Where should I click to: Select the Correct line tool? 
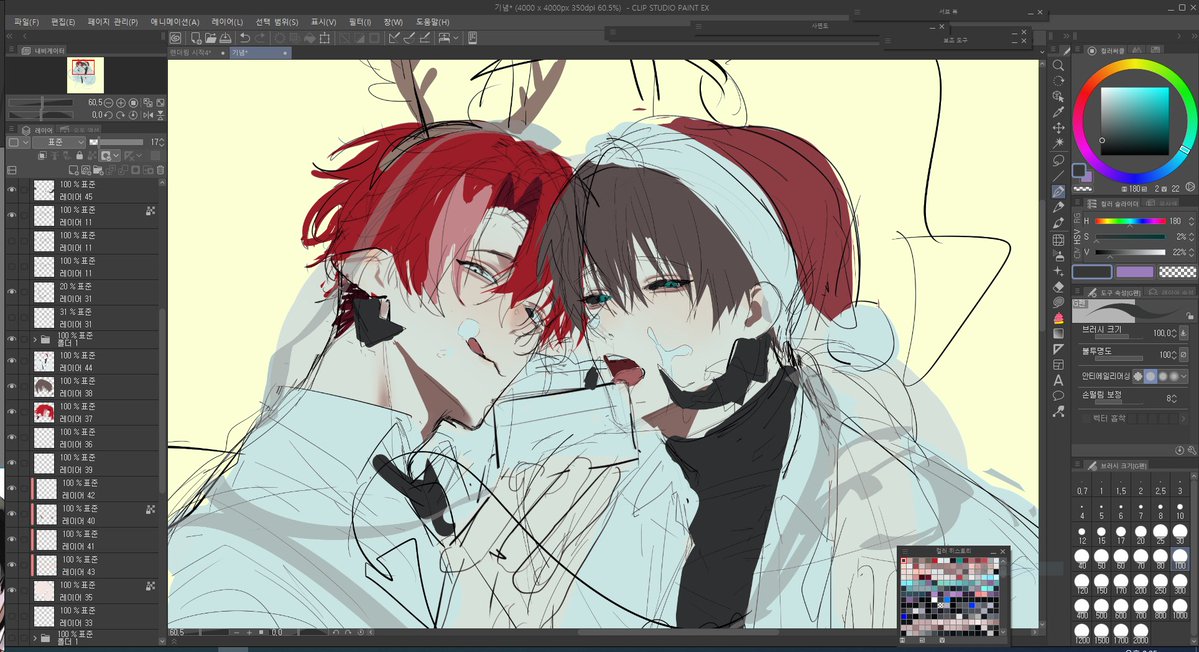click(1058, 411)
